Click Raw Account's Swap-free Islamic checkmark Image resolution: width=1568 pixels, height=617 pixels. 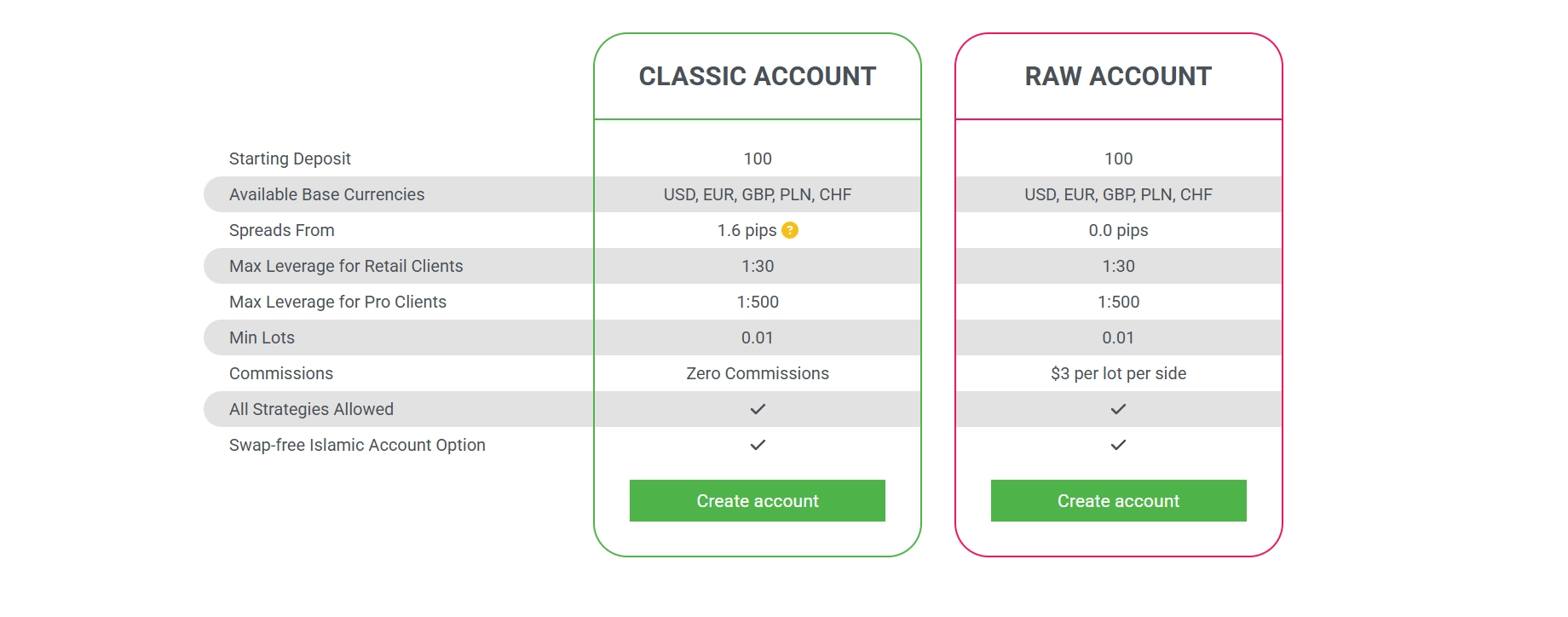click(1118, 445)
